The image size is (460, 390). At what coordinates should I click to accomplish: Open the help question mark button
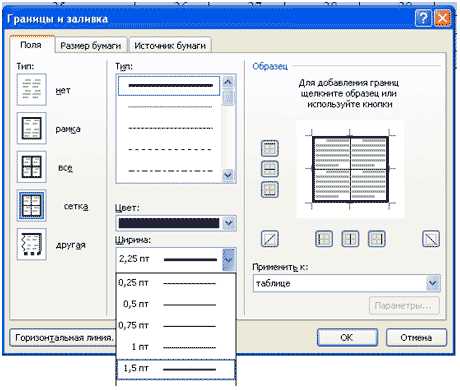click(423, 18)
